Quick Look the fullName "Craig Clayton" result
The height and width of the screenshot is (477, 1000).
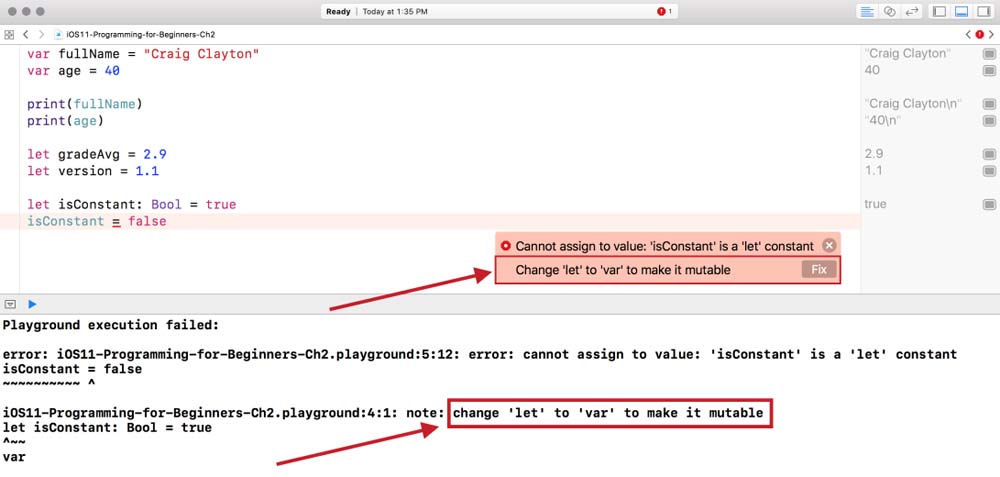[989, 54]
